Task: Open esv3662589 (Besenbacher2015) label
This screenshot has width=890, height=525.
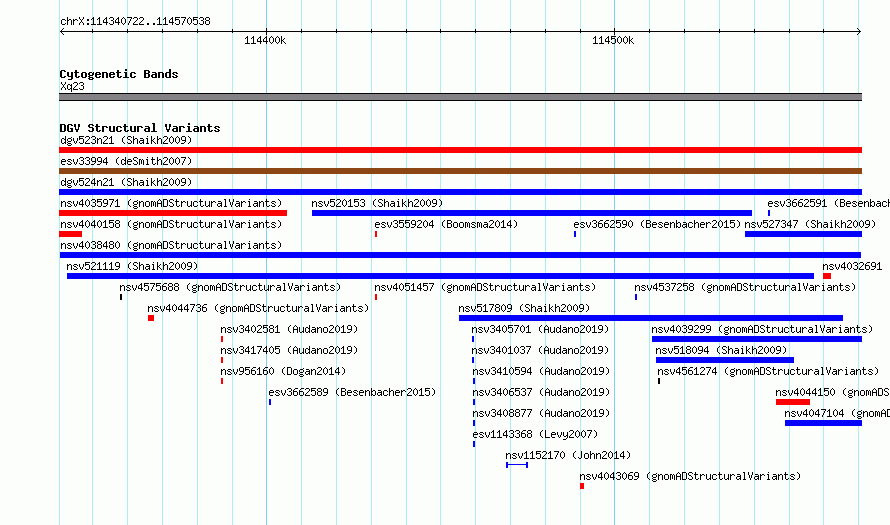Action: click(x=352, y=392)
